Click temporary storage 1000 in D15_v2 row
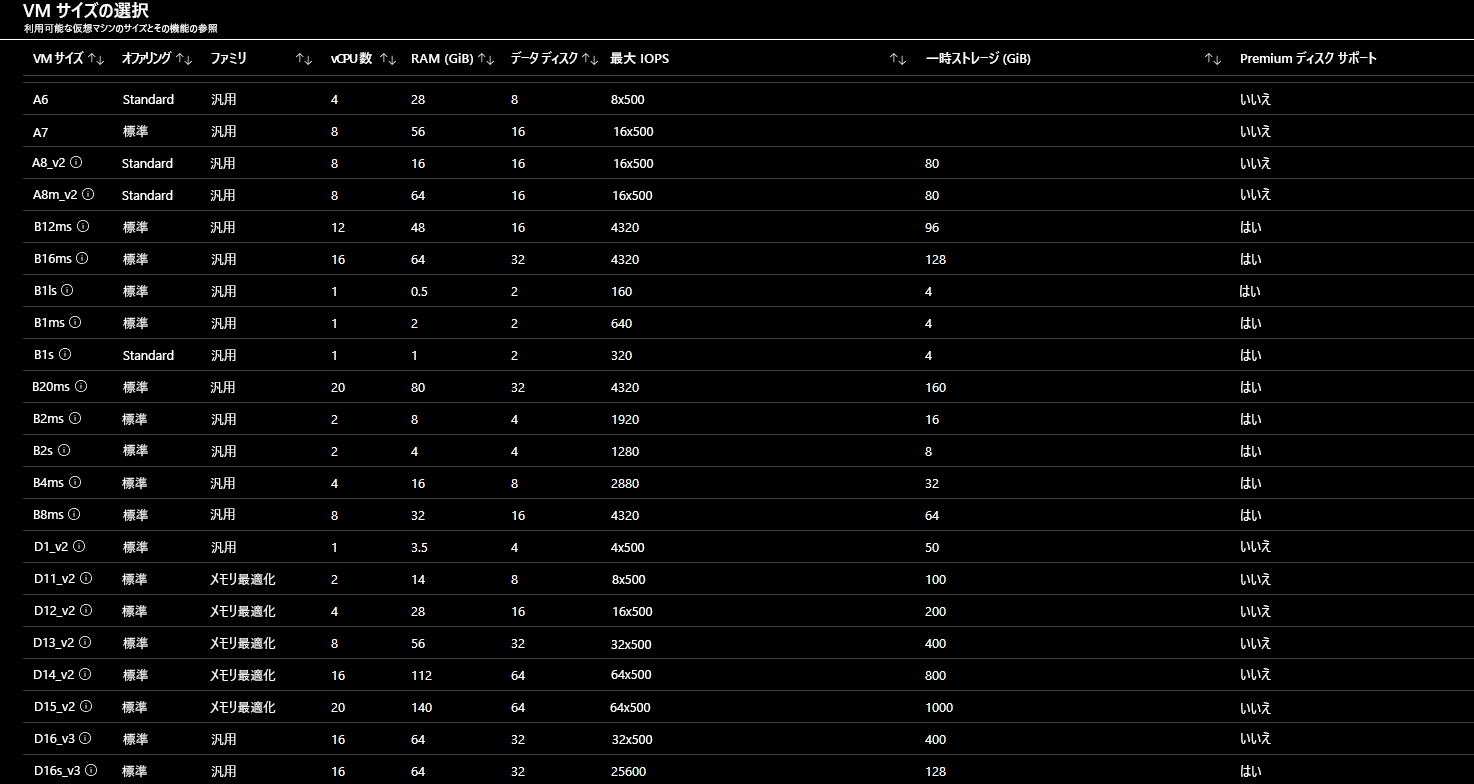 (939, 707)
